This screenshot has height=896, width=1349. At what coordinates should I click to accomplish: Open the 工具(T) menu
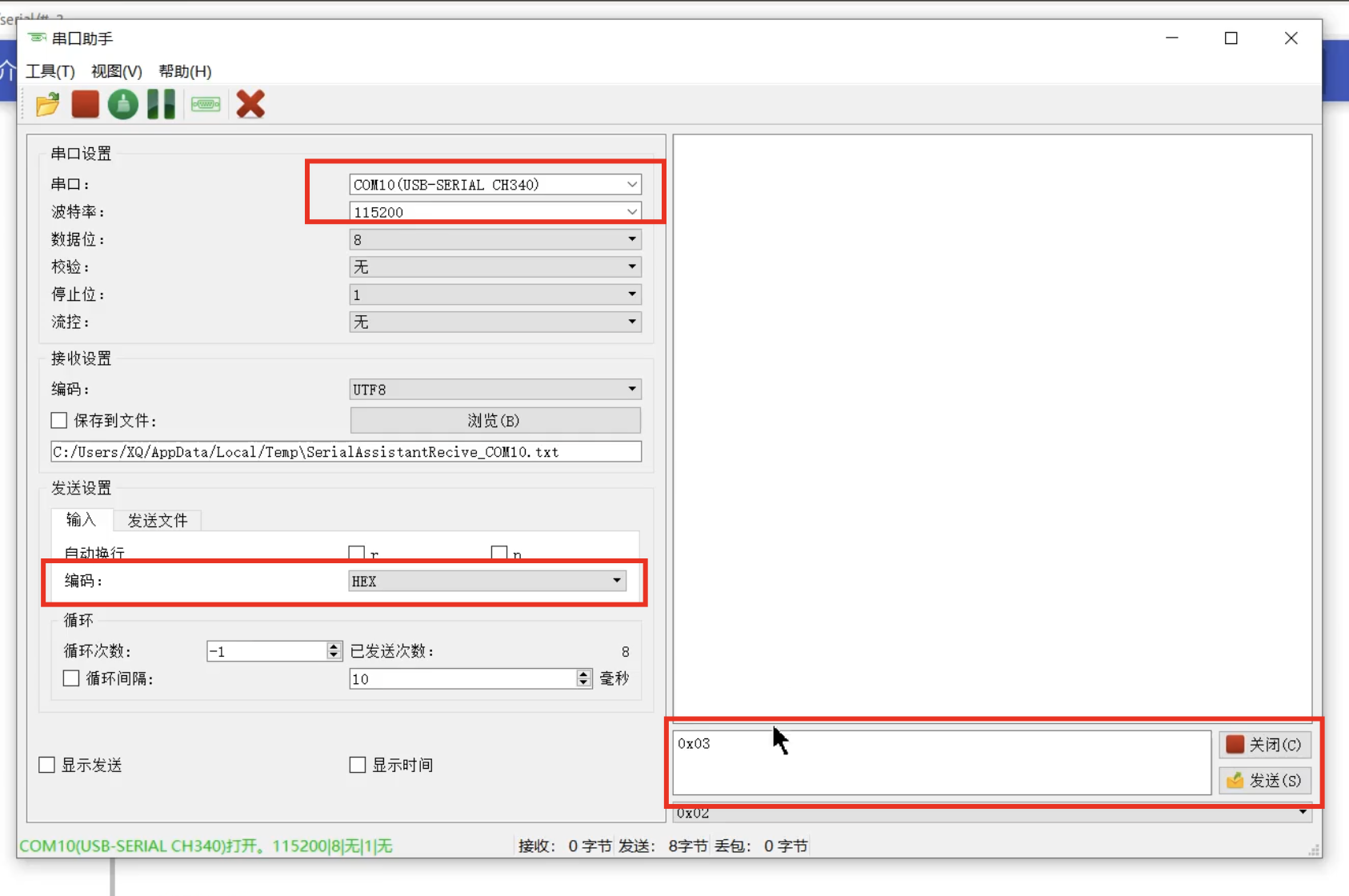50,71
